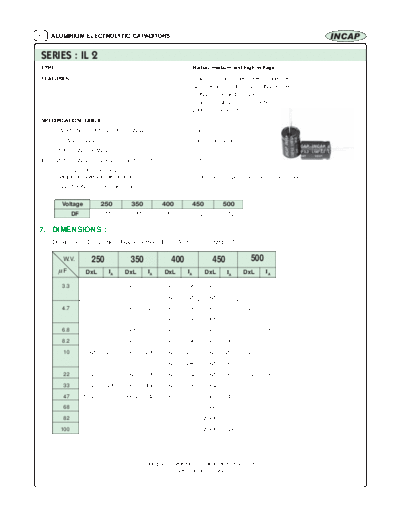This screenshot has width=400, height=518.
Task: Click 250 in the Voltage row
Action: pyautogui.click(x=106, y=204)
